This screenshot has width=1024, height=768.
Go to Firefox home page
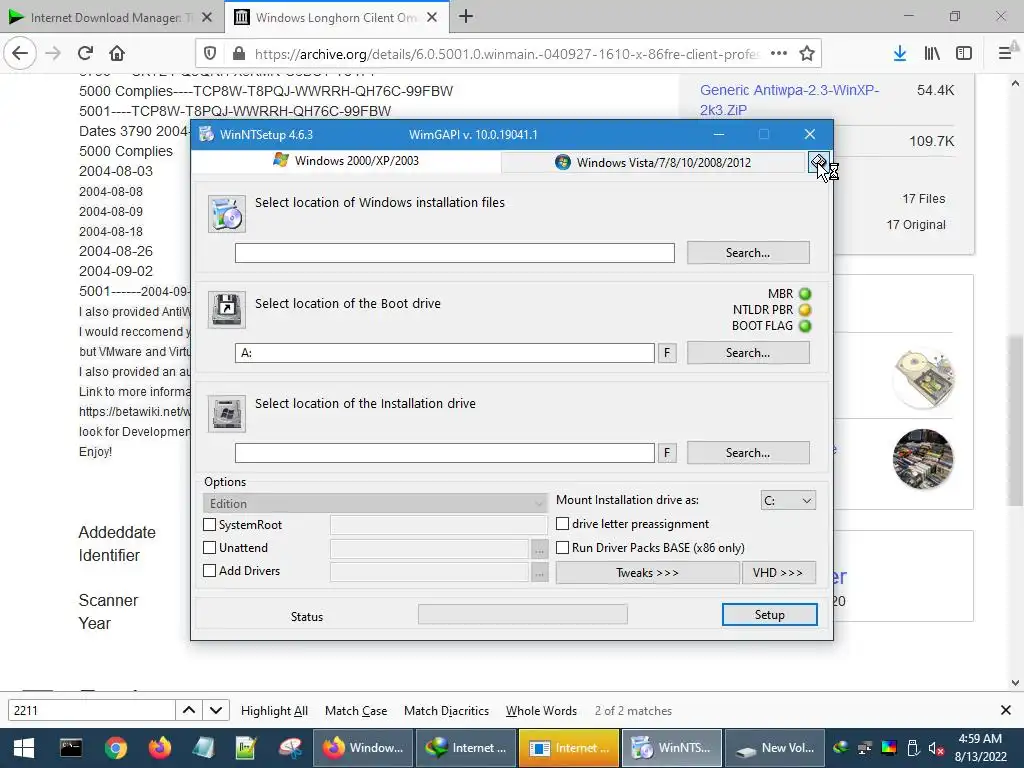(116, 53)
